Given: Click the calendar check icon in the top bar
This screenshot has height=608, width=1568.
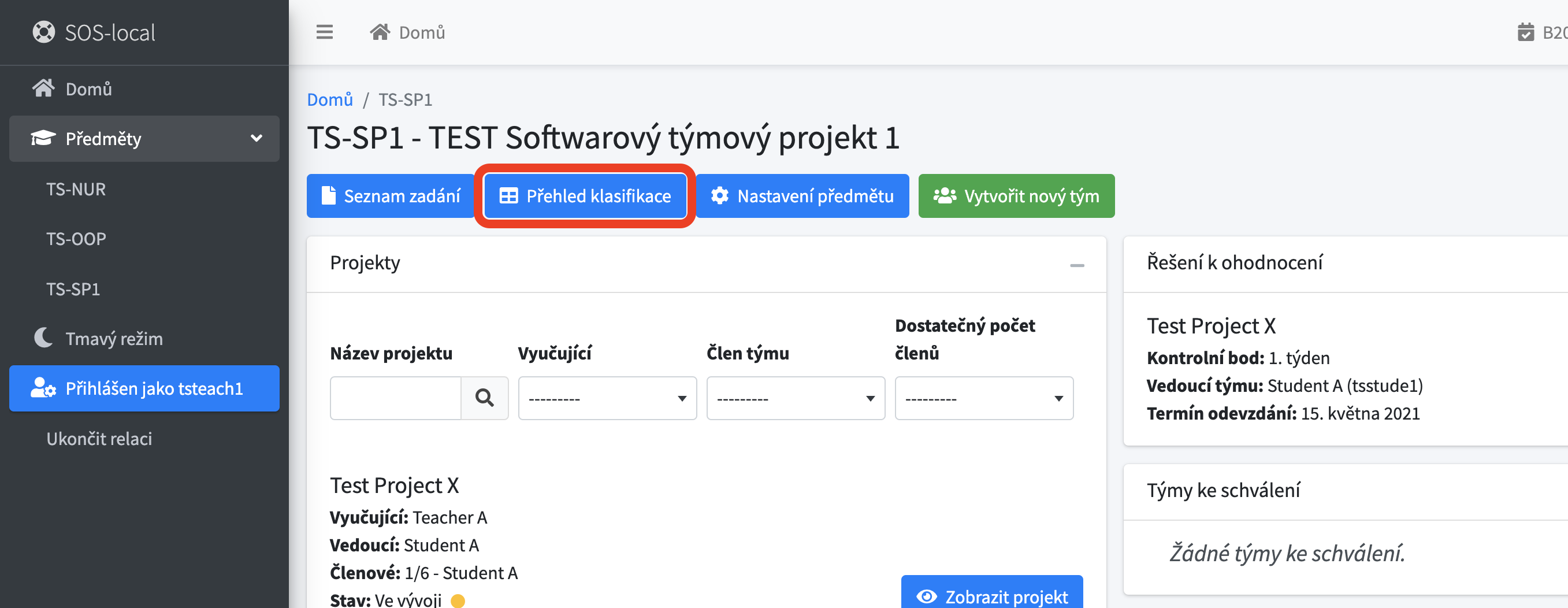Looking at the screenshot, I should [x=1526, y=32].
